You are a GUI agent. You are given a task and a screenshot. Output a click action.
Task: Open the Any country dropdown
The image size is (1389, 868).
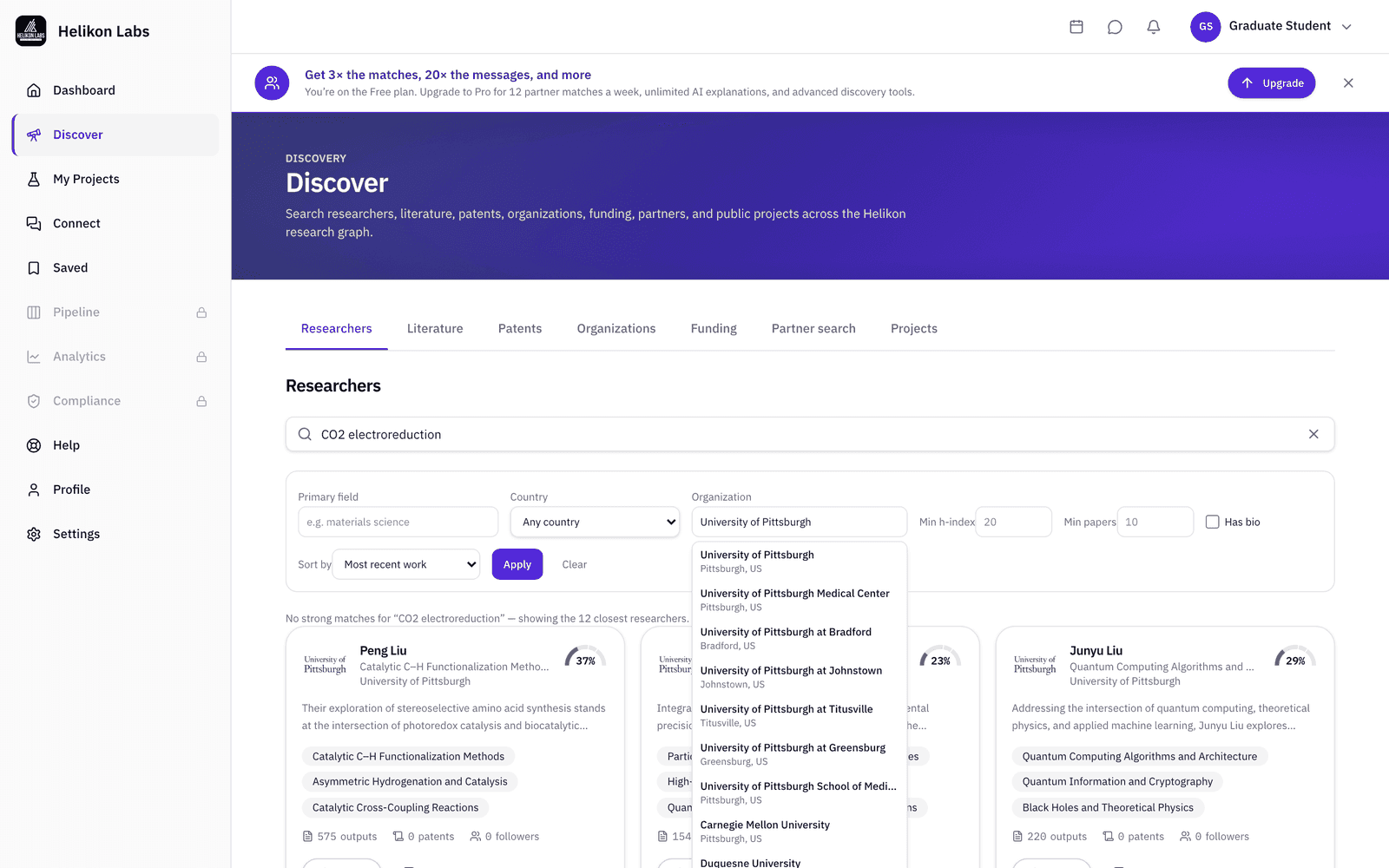pyautogui.click(x=595, y=522)
